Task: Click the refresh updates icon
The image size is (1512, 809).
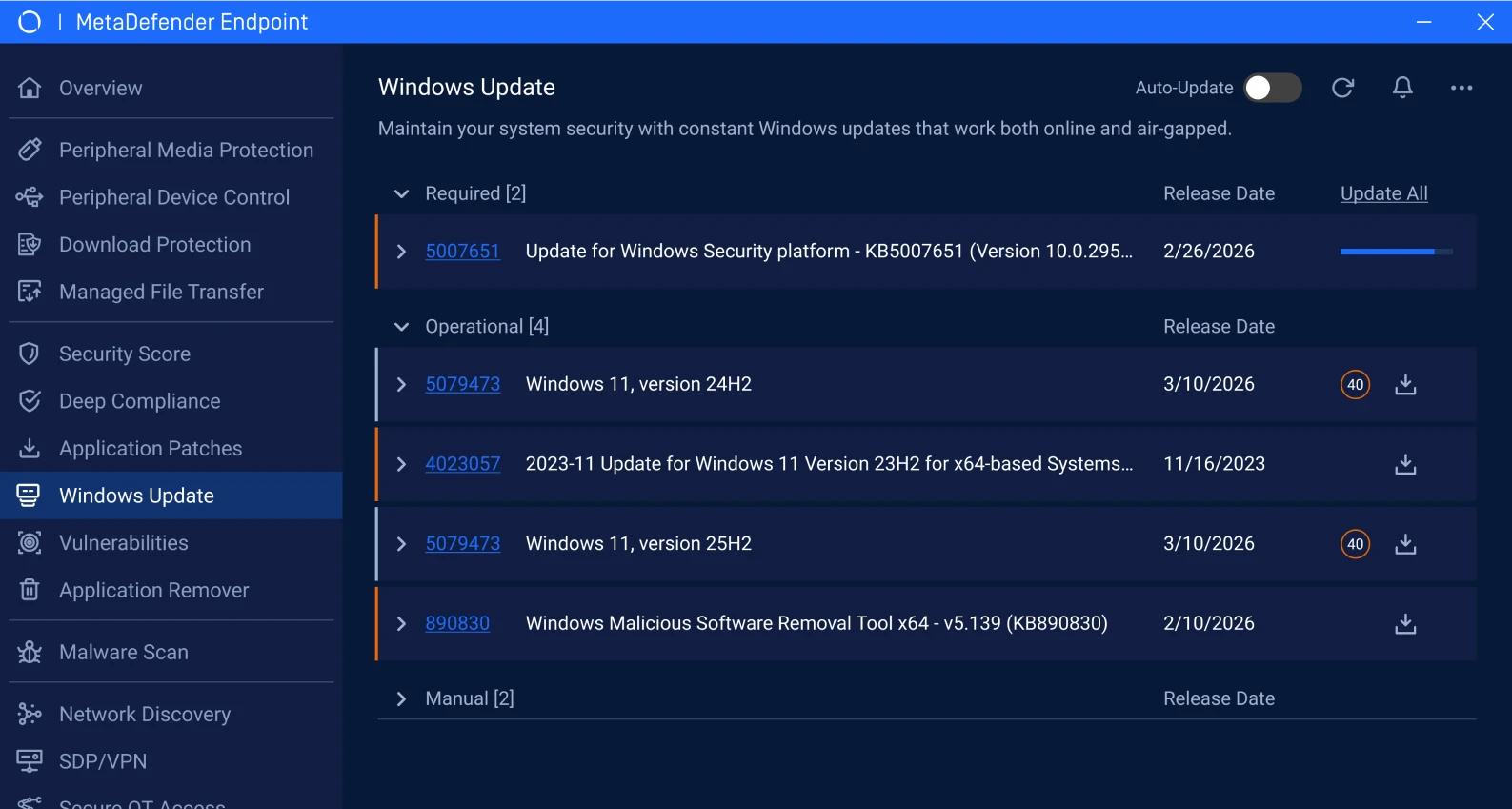Action: point(1342,88)
